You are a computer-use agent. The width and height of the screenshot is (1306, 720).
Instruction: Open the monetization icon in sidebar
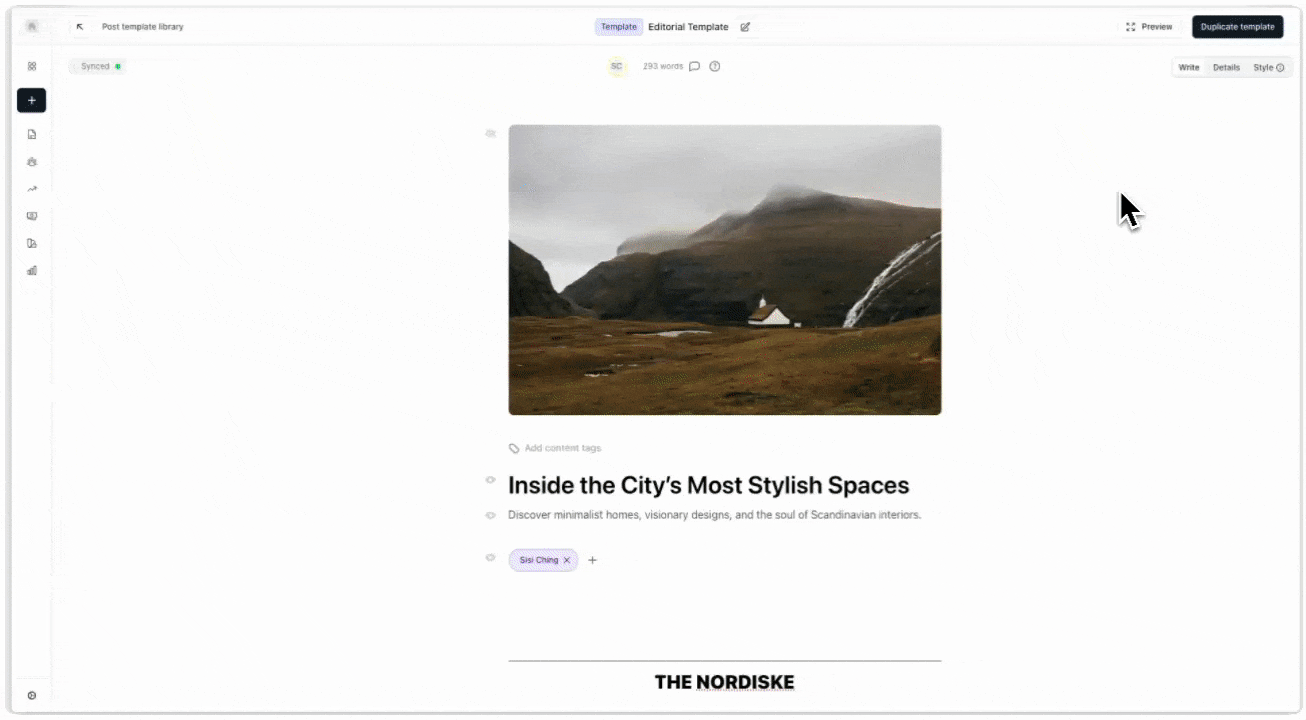(x=32, y=216)
